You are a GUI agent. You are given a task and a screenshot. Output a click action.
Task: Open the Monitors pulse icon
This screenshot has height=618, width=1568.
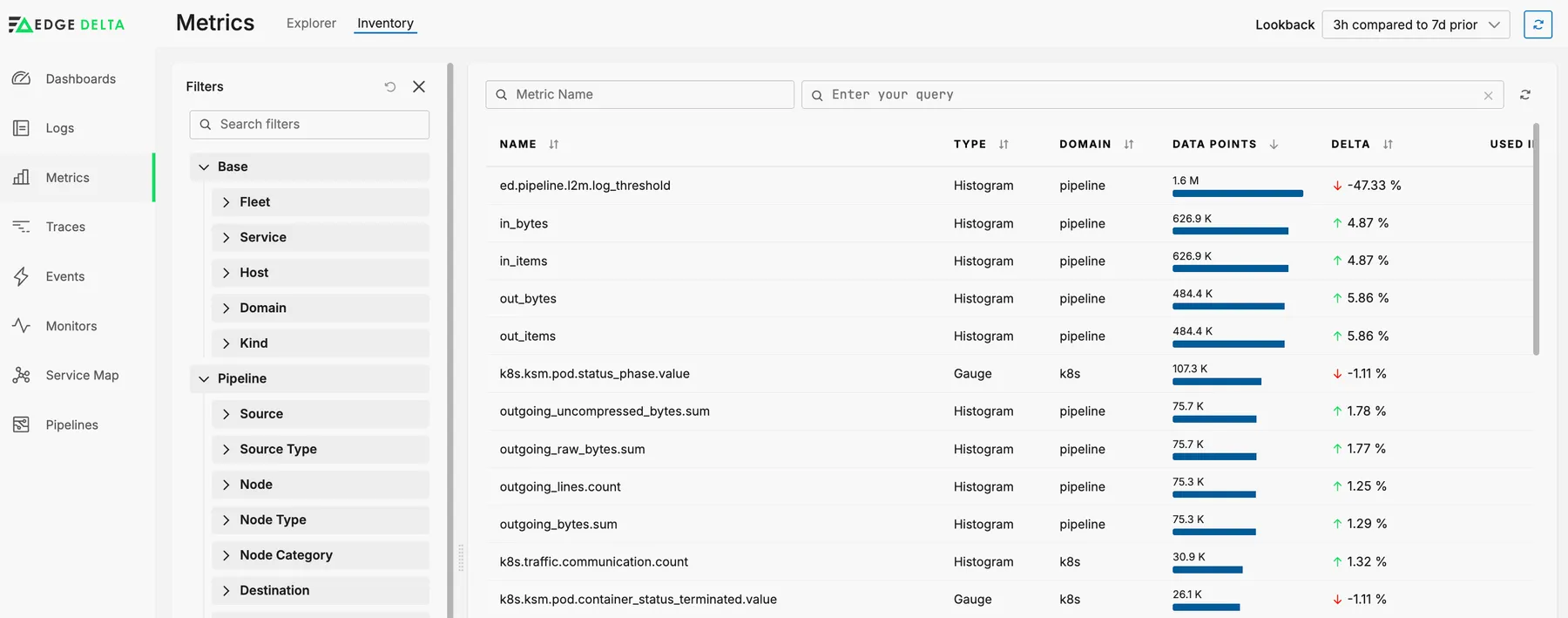click(x=22, y=326)
